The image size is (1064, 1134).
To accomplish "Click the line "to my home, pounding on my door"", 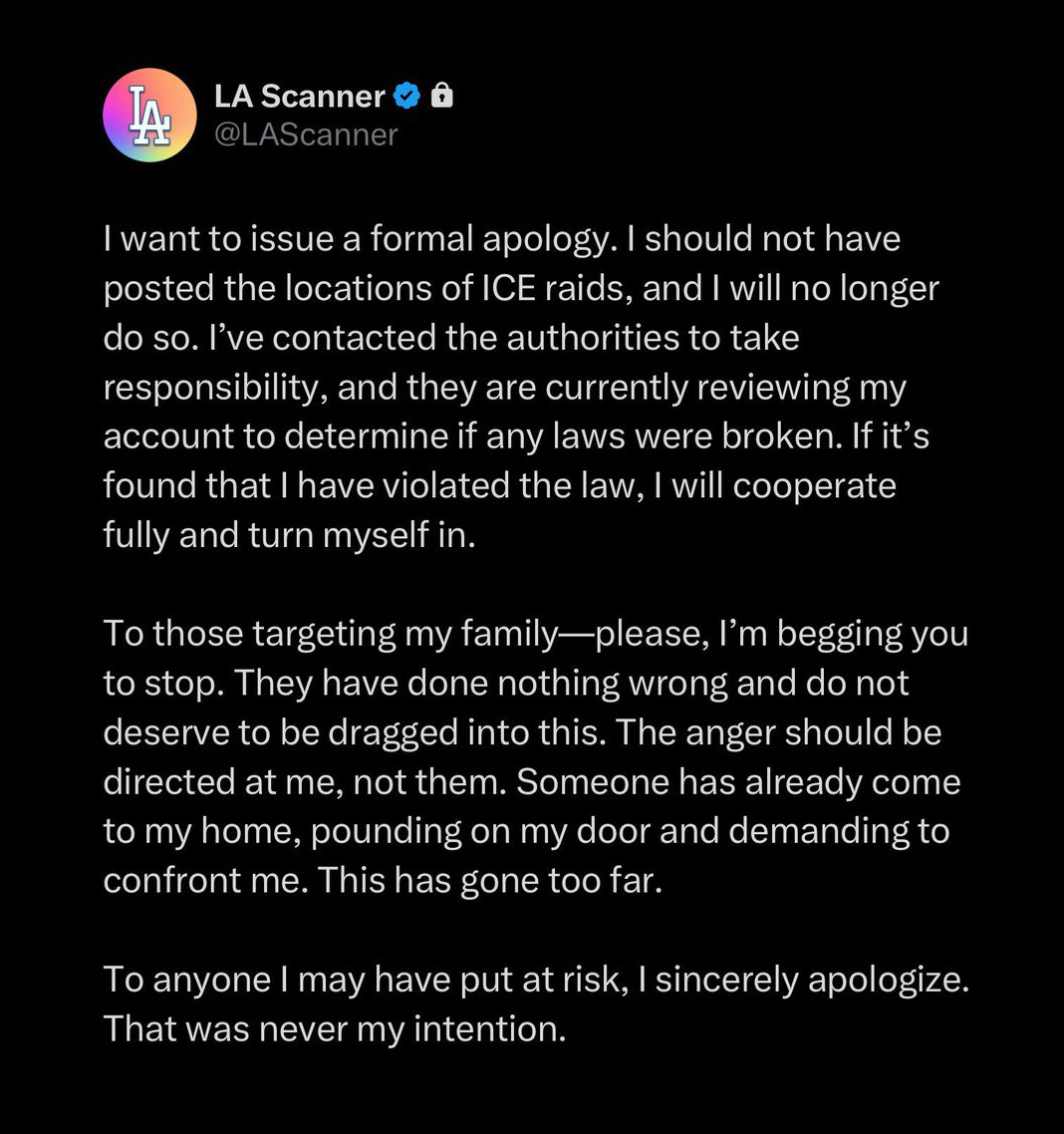I will tap(526, 832).
